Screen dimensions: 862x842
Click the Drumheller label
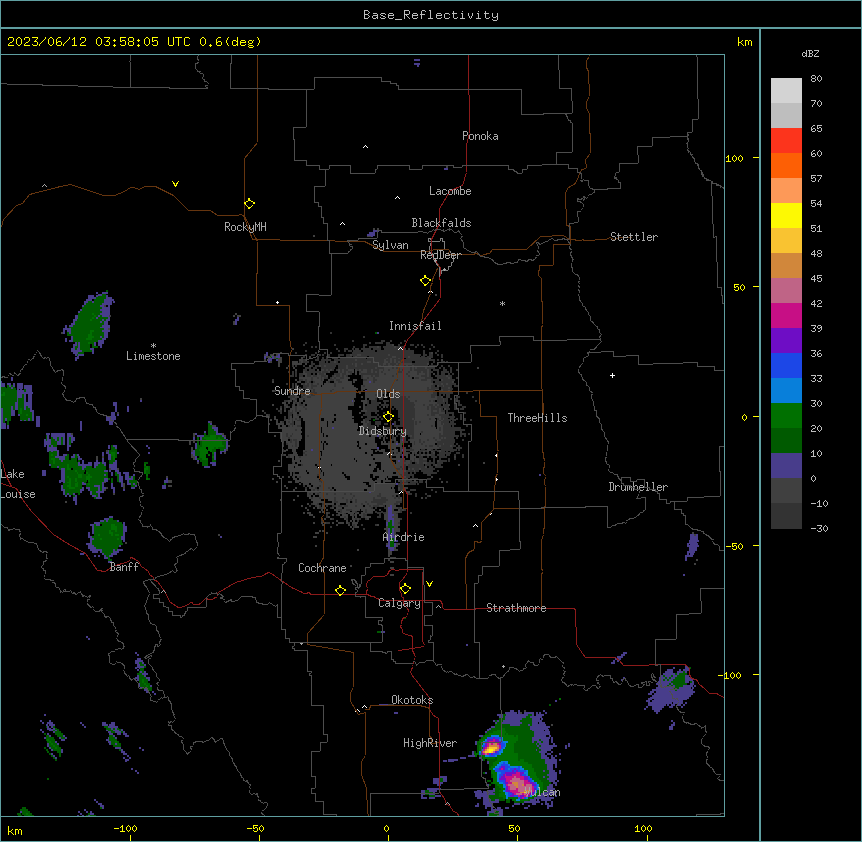[x=638, y=487]
